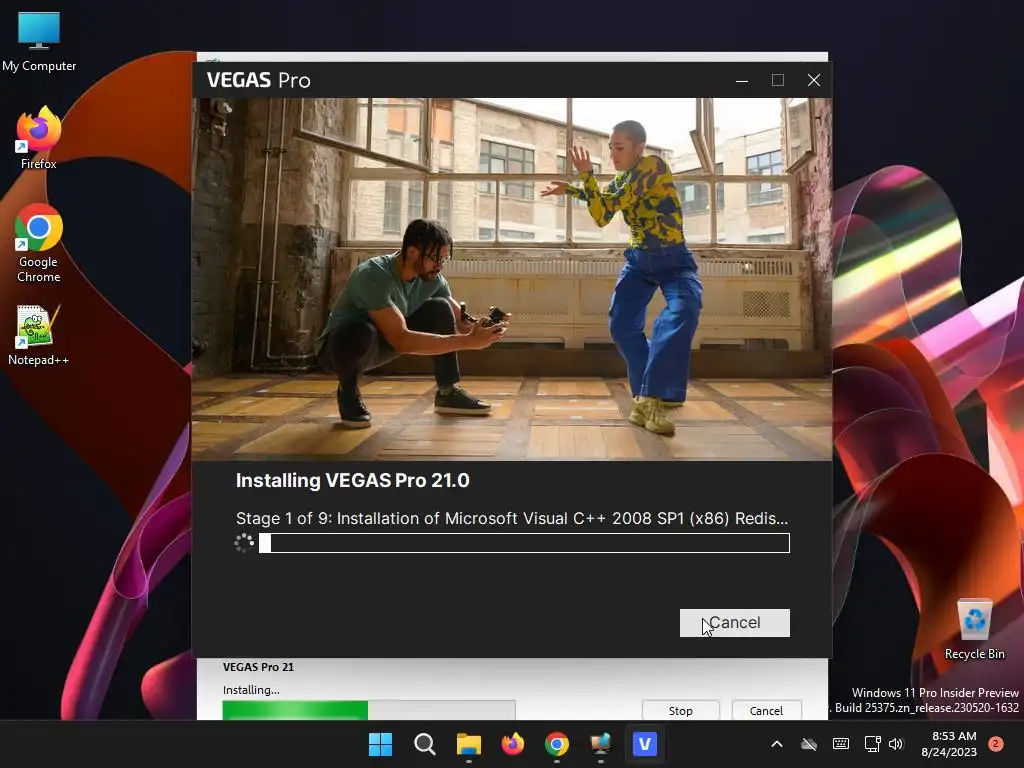
Task: Launch Firefox from the desktop shortcut
Action: pos(39,138)
